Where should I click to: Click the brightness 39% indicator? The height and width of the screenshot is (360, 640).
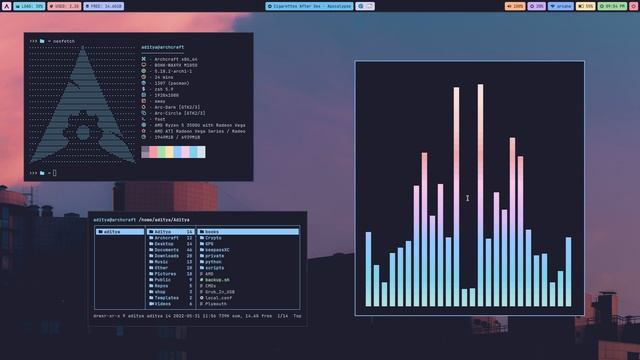[537, 6]
